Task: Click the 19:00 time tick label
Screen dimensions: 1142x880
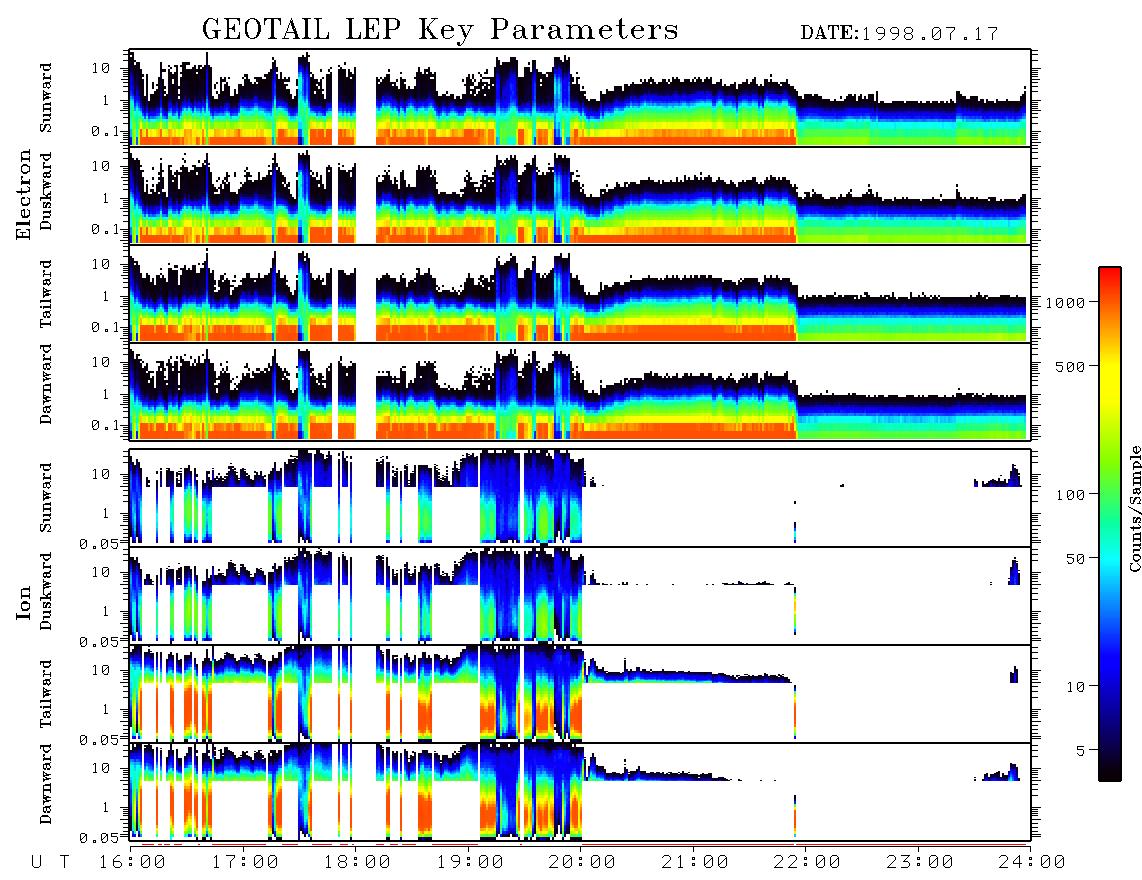Action: click(x=470, y=862)
